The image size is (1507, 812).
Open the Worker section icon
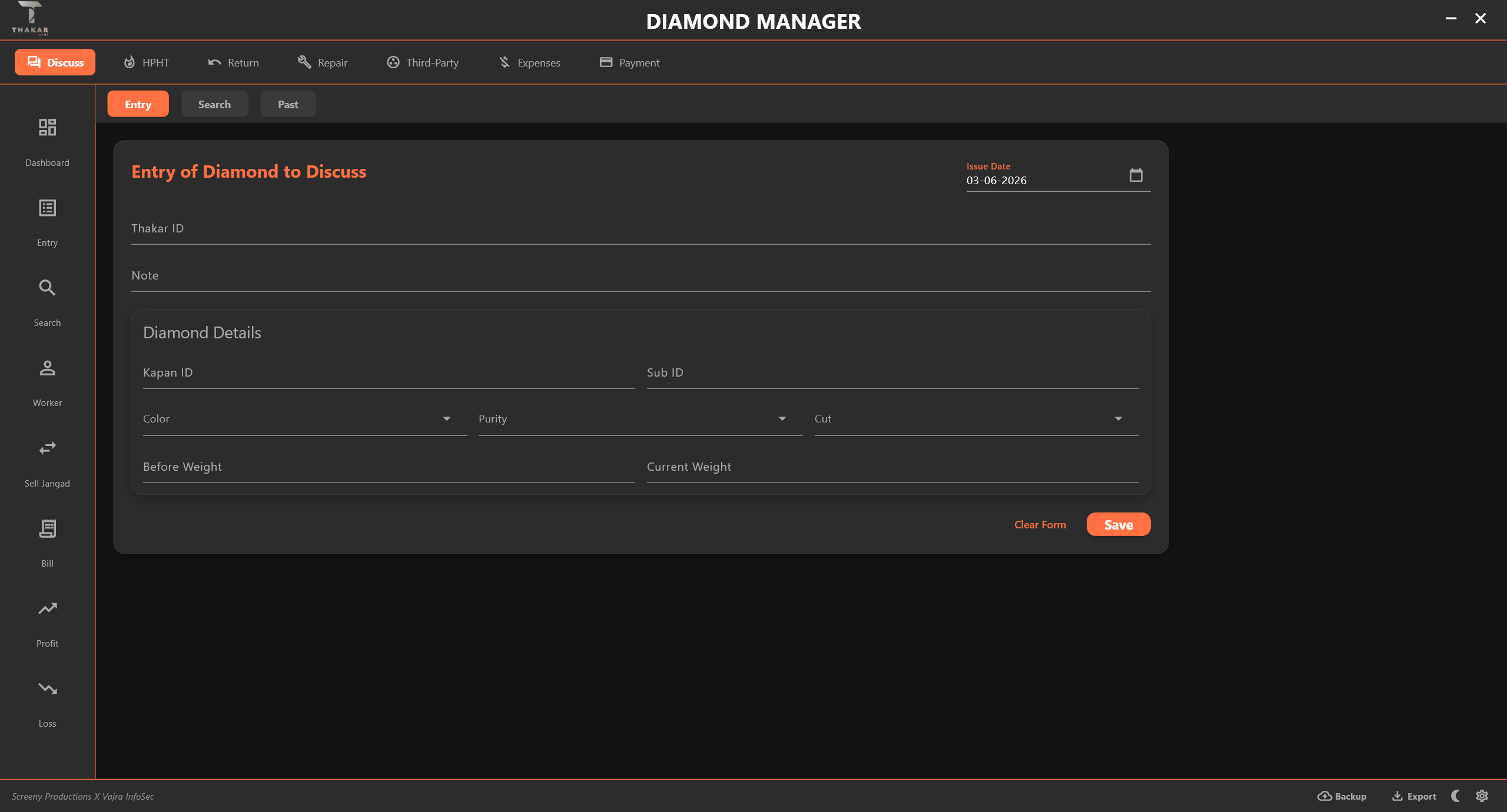tap(47, 368)
